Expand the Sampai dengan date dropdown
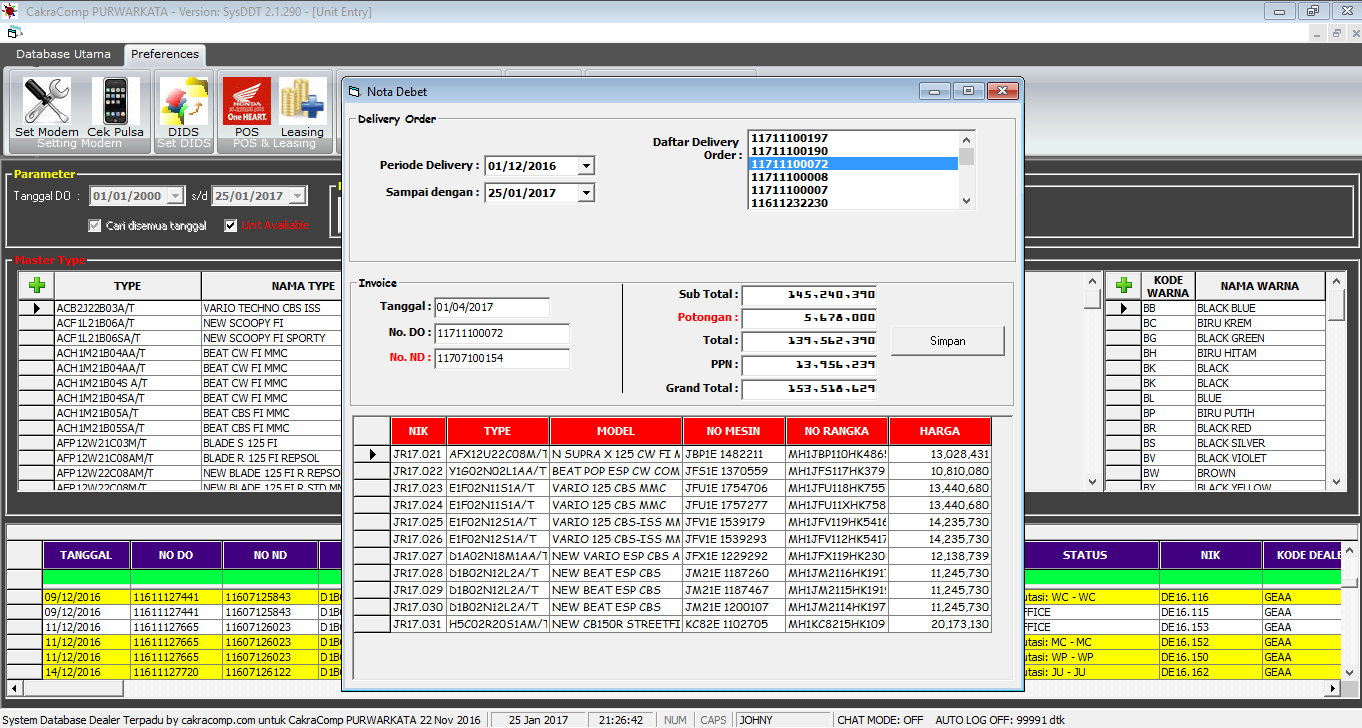The height and width of the screenshot is (728, 1362). (x=586, y=193)
